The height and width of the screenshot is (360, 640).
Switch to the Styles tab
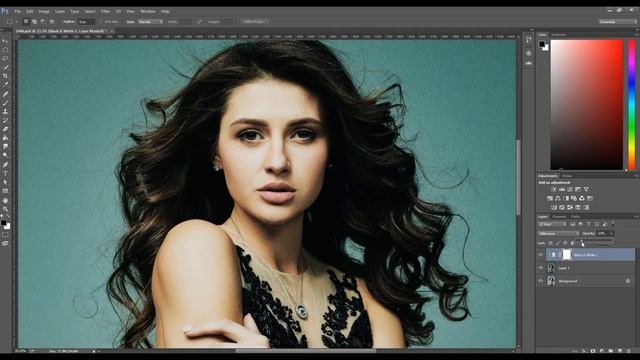[x=567, y=176]
